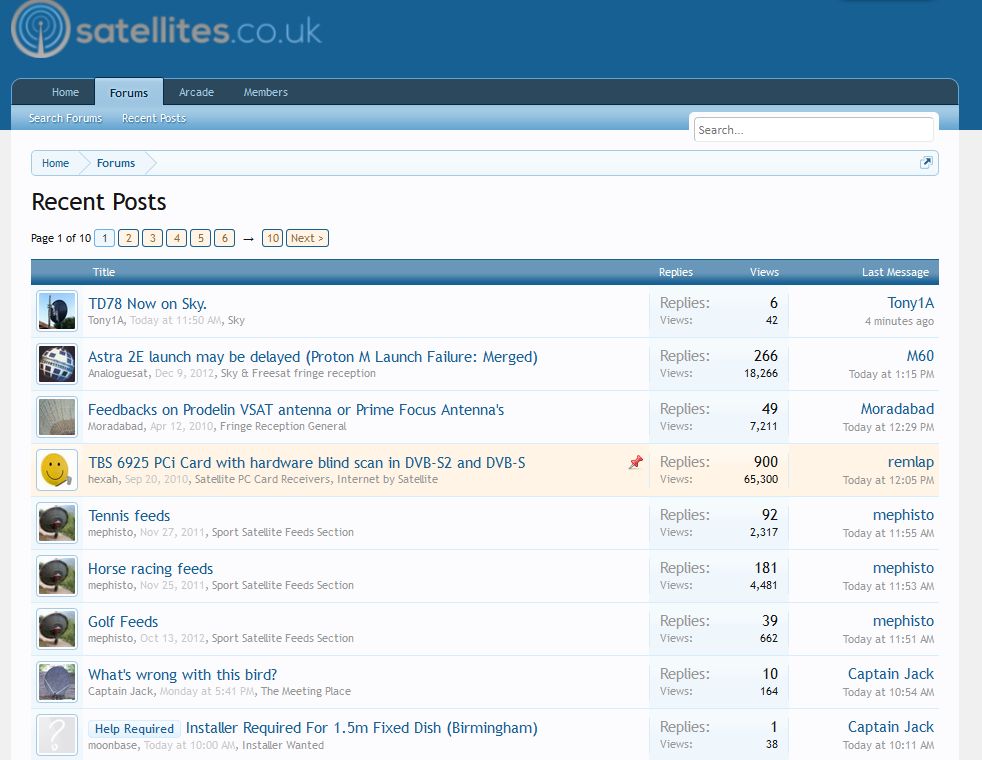Screen dimensions: 982x760
Task: Go to page 4 of results
Action: click(x=177, y=238)
